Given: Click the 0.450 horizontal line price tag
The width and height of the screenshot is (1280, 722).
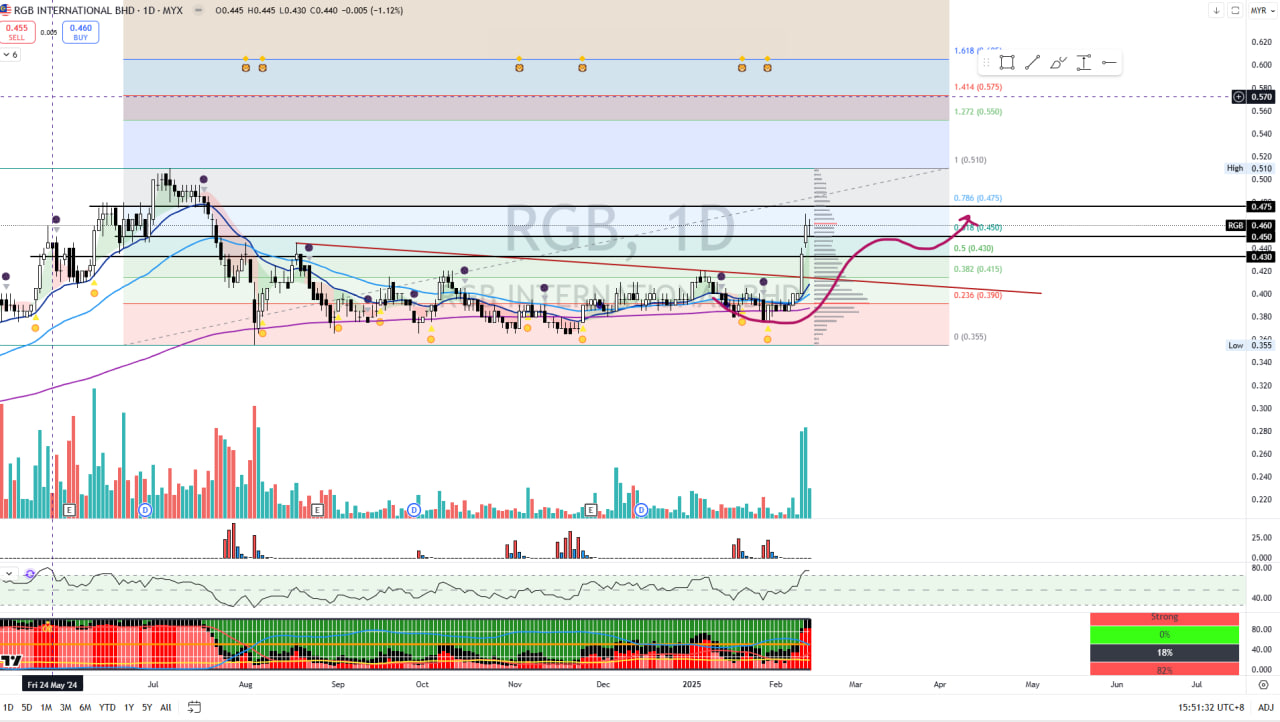Looking at the screenshot, I should [x=1261, y=237].
